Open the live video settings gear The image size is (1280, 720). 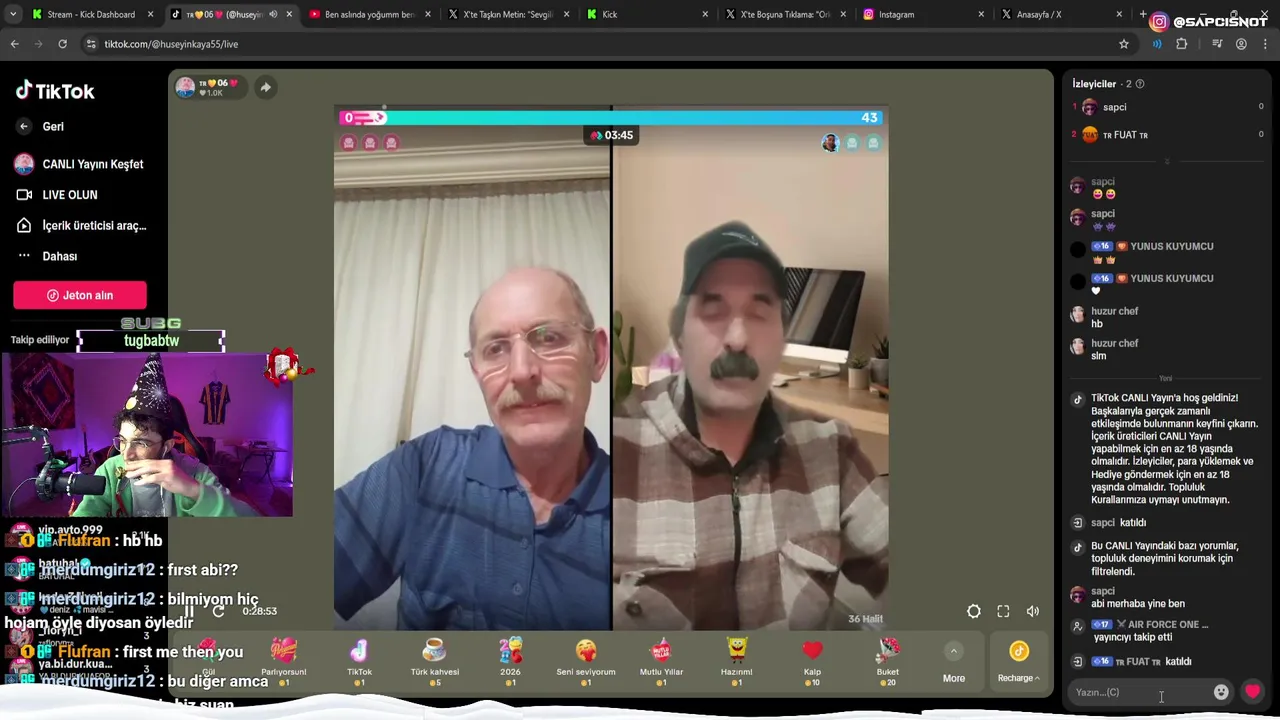pyautogui.click(x=973, y=611)
